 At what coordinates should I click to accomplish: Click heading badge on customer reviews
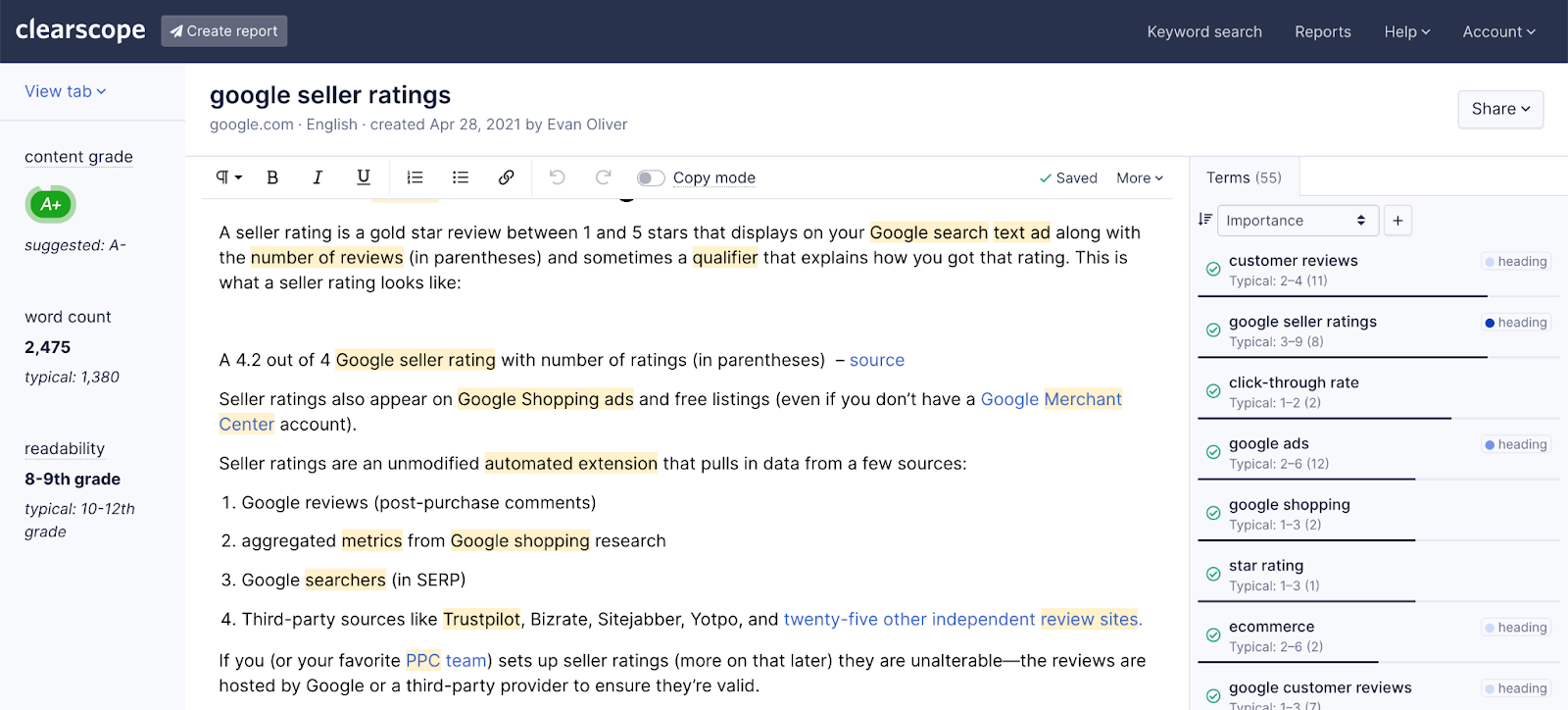(1516, 262)
